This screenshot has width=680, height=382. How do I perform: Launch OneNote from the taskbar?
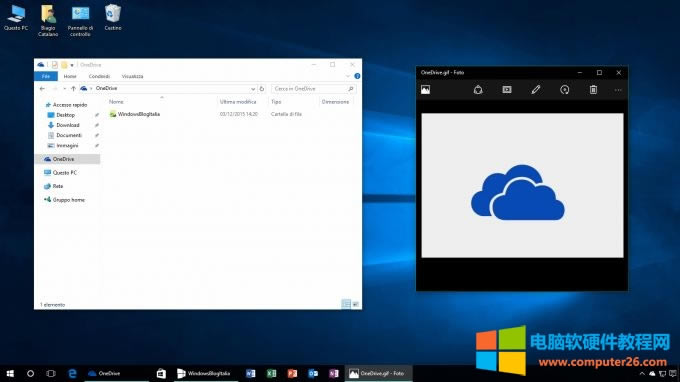pyautogui.click(x=333, y=373)
